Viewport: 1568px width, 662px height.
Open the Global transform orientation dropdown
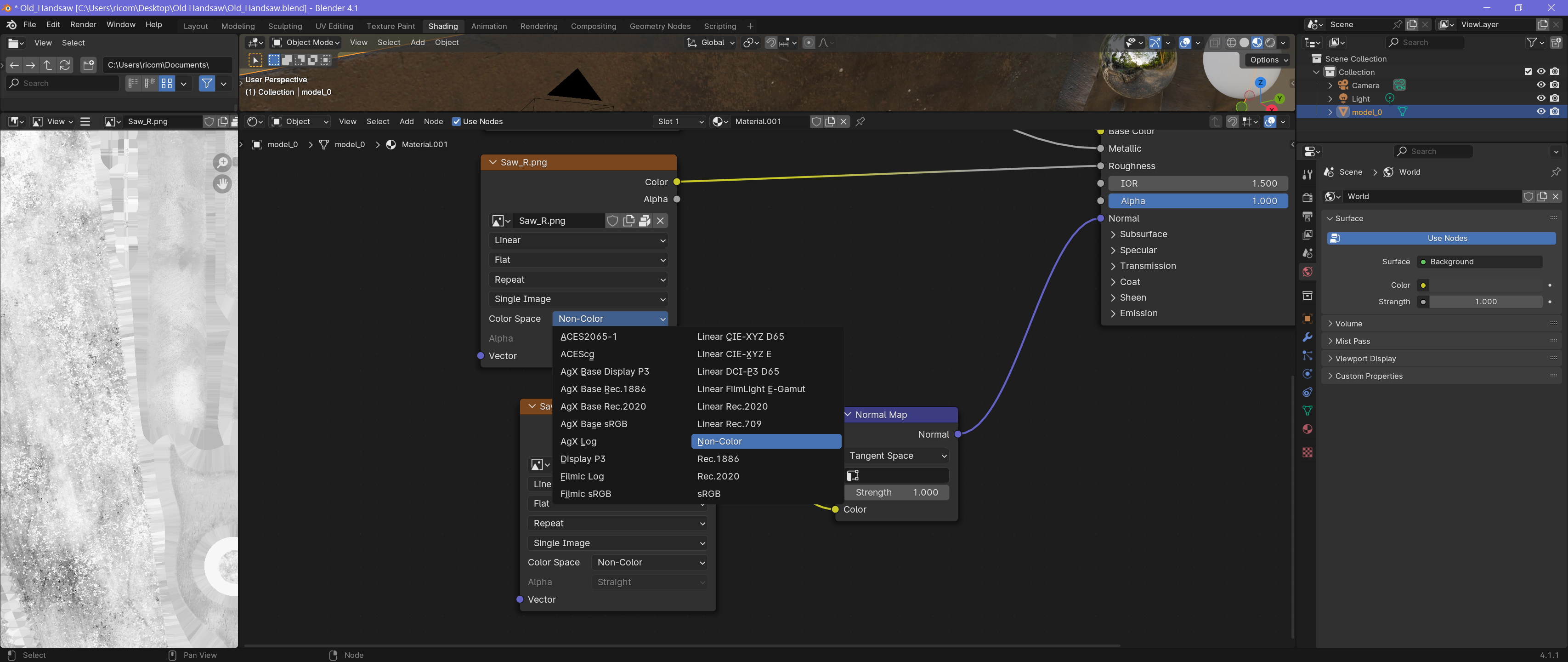pos(711,43)
